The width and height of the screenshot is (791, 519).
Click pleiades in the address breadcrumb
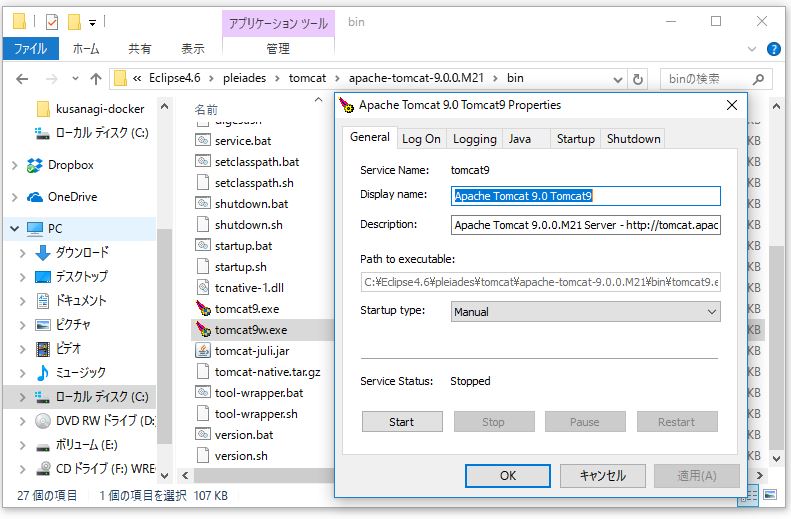pyautogui.click(x=245, y=79)
